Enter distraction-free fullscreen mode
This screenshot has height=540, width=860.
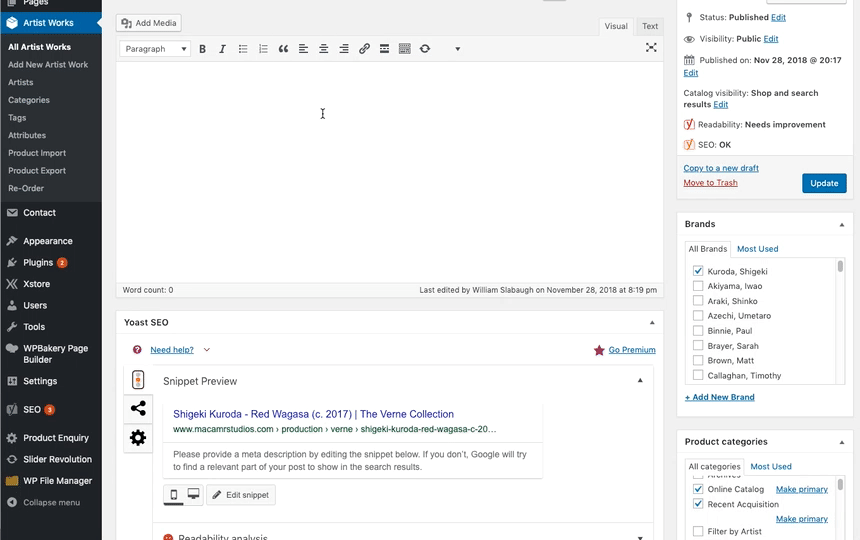[x=651, y=48]
